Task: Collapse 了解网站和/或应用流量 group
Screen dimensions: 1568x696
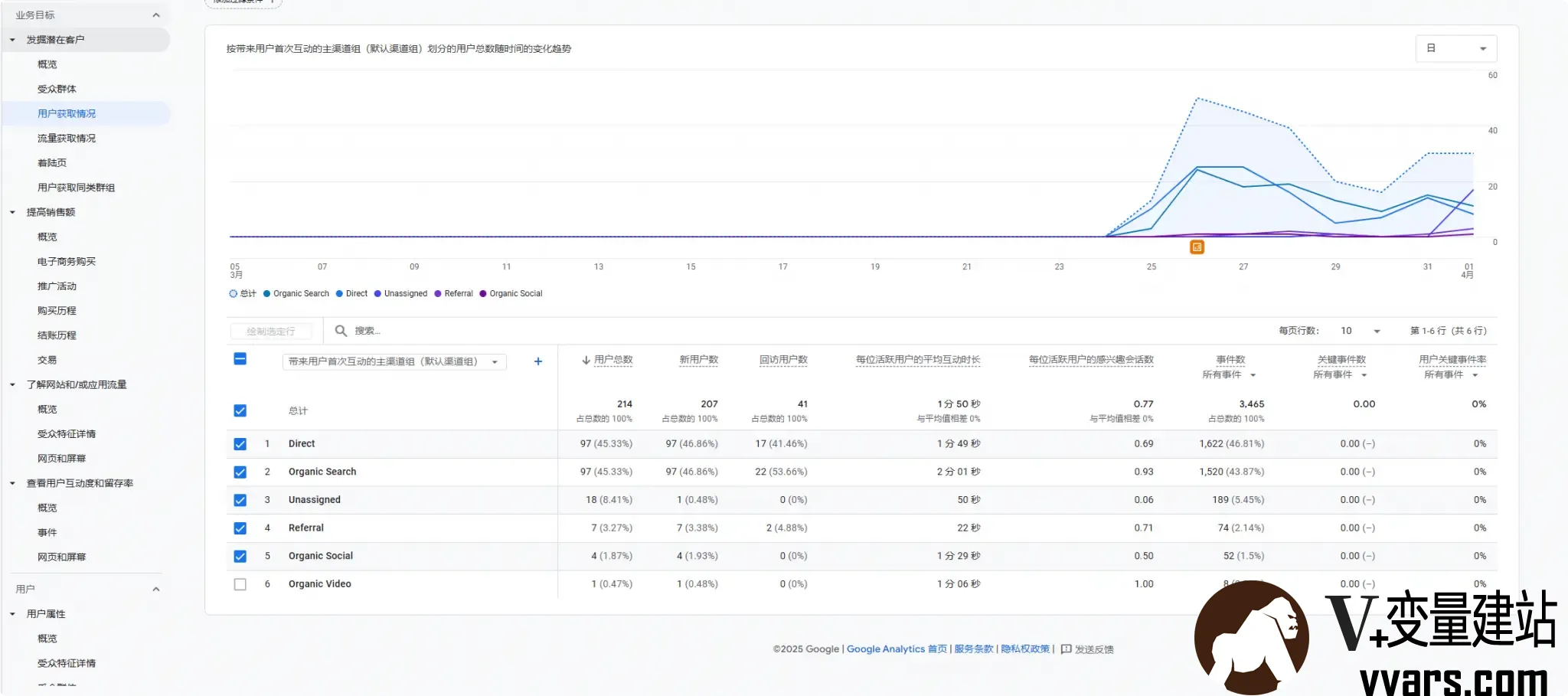Action: (12, 384)
